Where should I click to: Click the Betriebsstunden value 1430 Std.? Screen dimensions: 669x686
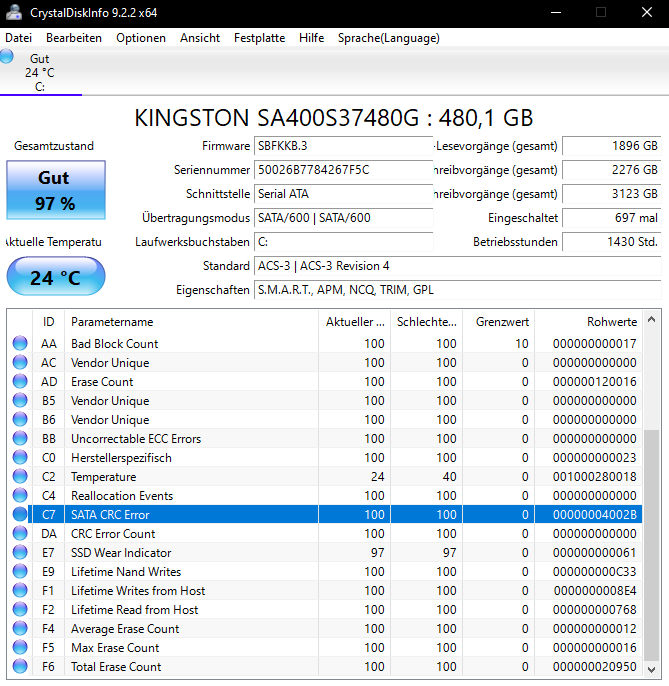tap(612, 242)
